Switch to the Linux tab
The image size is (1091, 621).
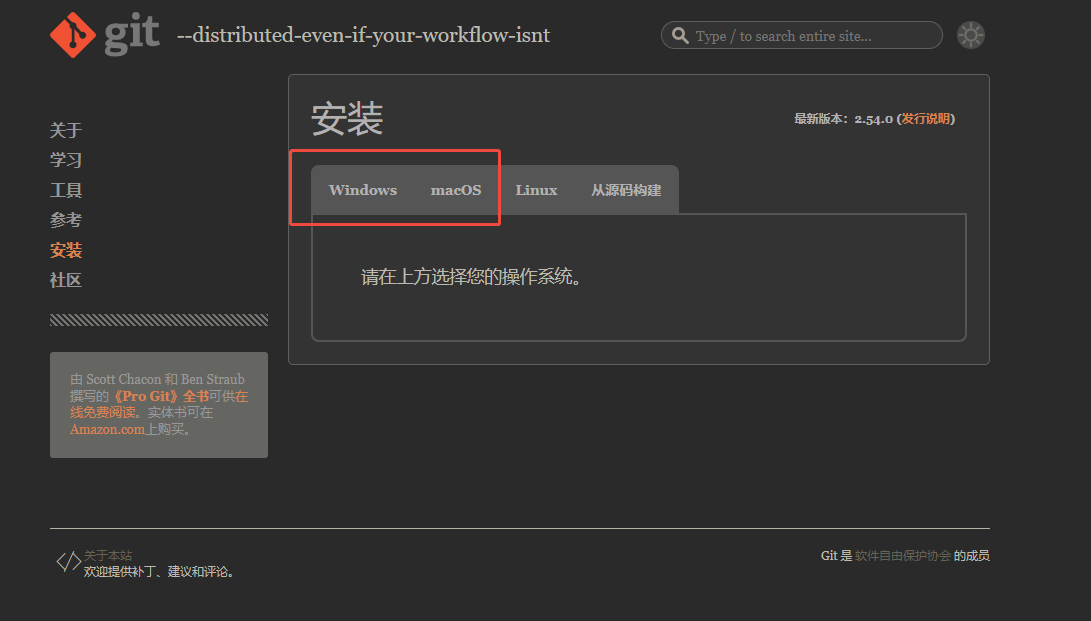[536, 190]
